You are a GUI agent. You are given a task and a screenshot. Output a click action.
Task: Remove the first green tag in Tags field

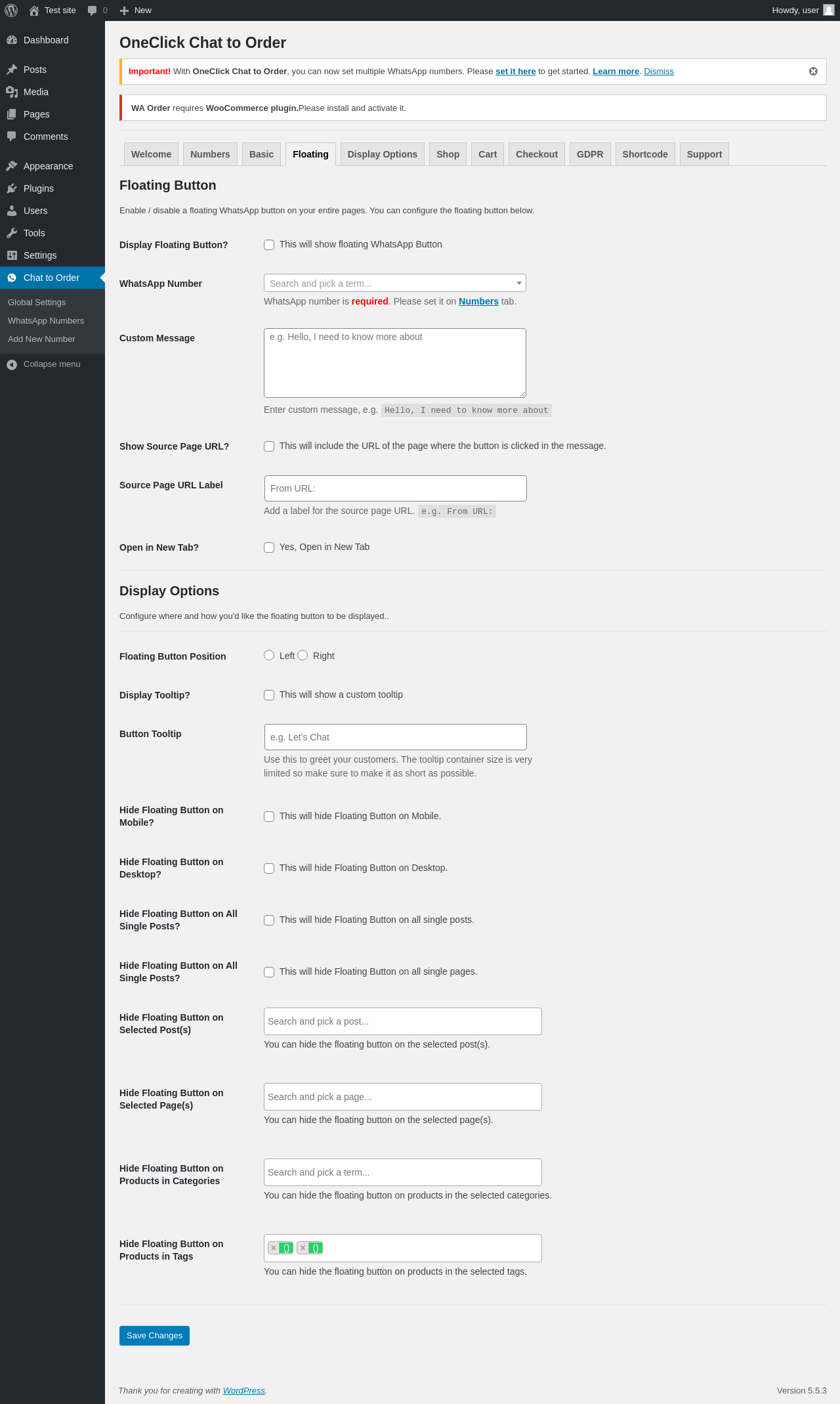274,1248
